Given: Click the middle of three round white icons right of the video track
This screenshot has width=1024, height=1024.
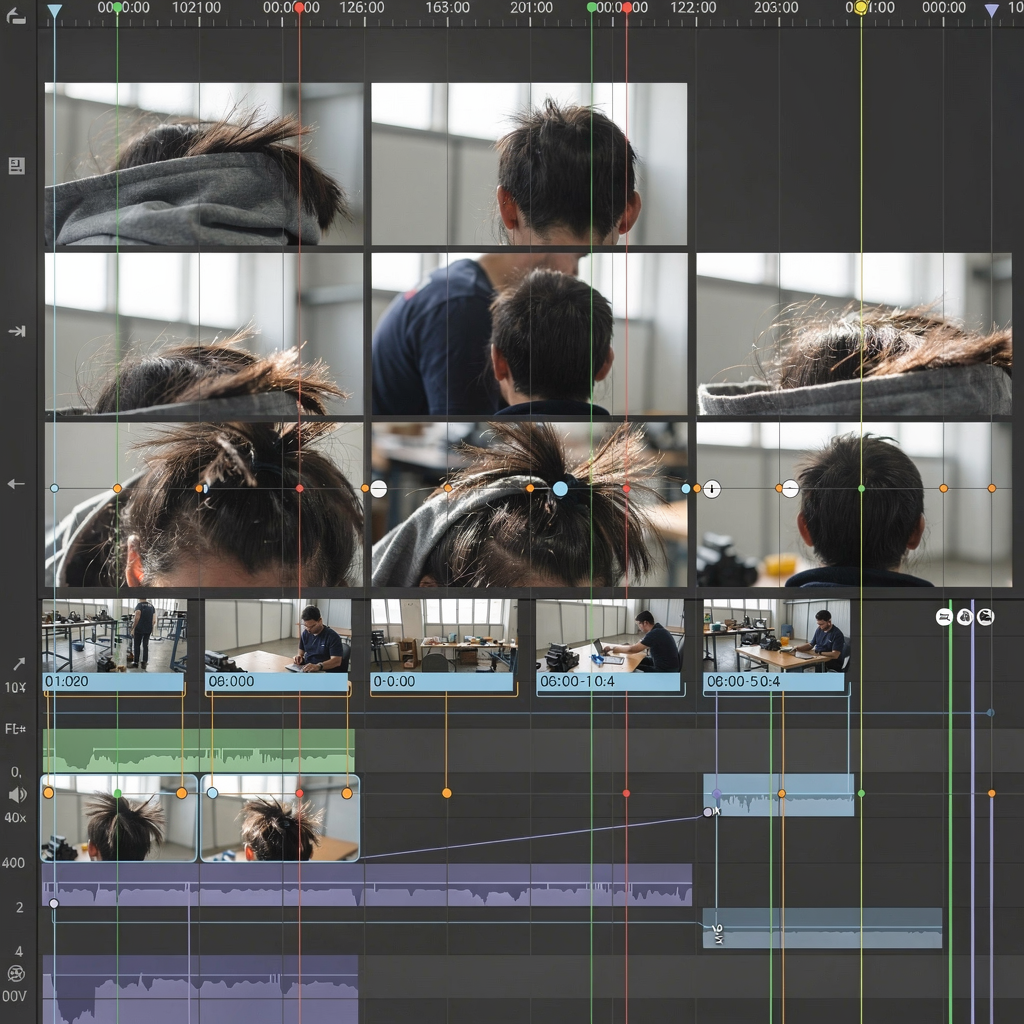Looking at the screenshot, I should tap(965, 617).
